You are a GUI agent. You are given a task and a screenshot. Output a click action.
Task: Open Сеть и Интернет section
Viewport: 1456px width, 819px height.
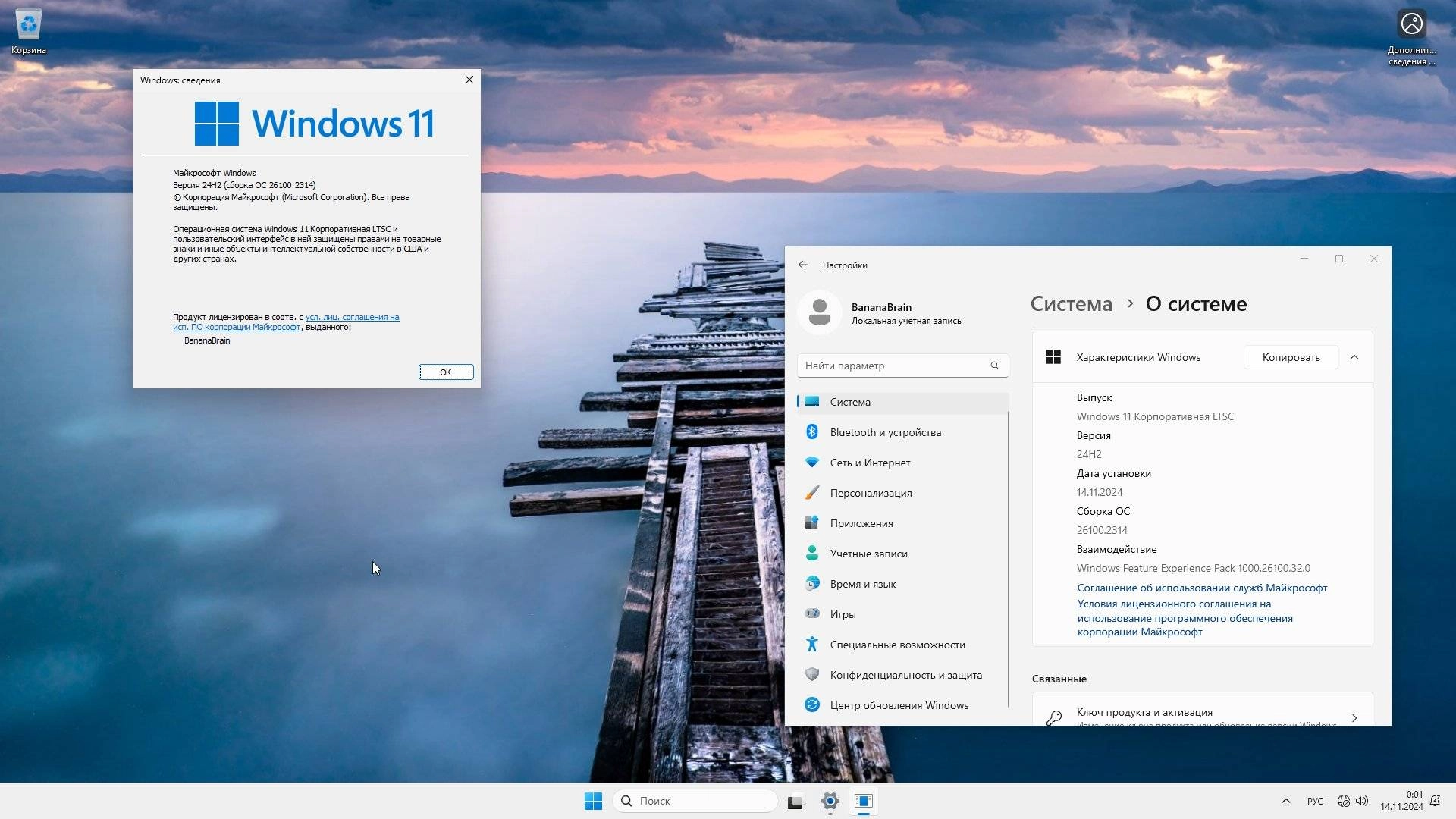(902, 463)
